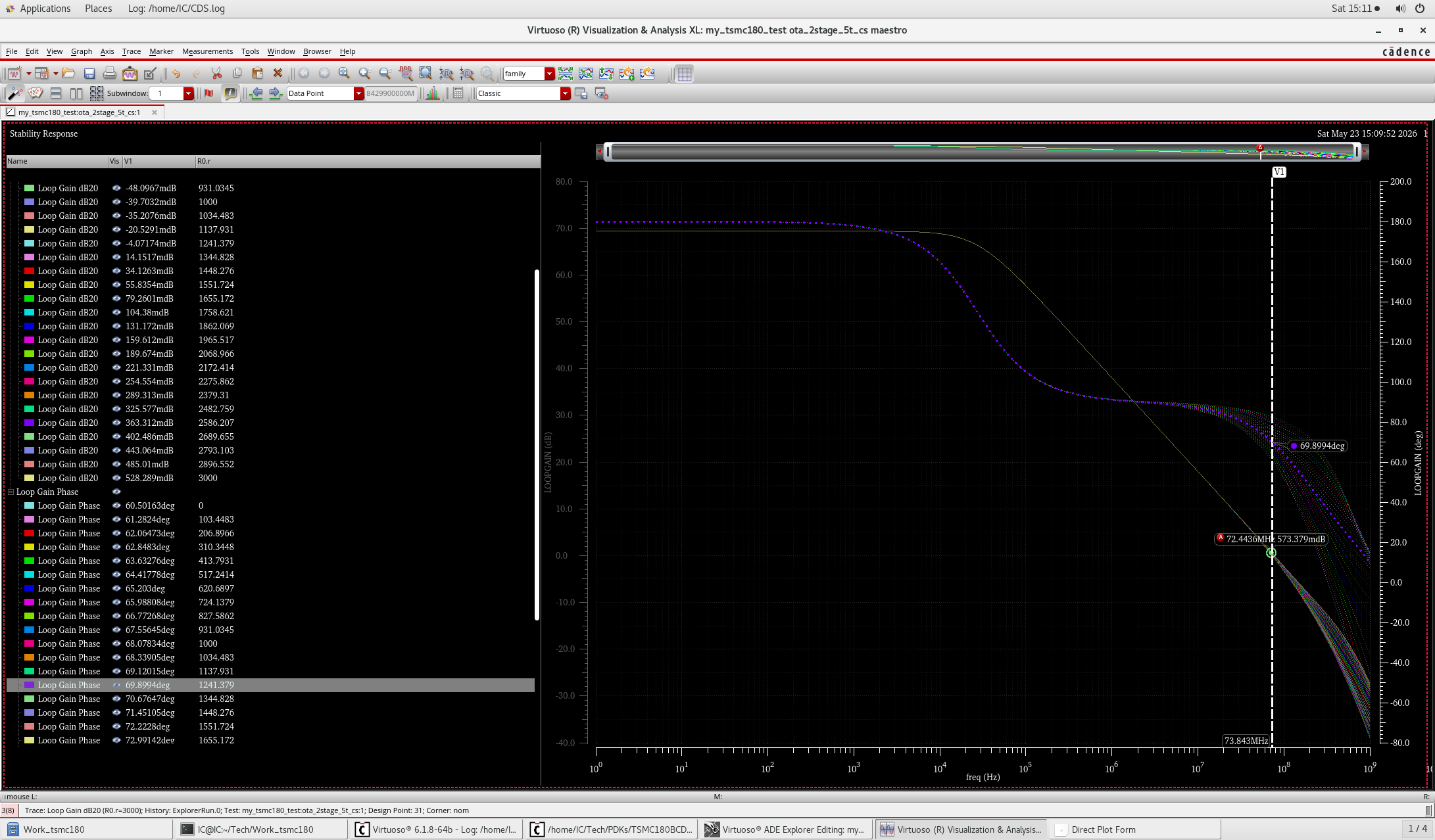Click the legend vertical scrollbar
1435x840 pixels.
point(537,444)
